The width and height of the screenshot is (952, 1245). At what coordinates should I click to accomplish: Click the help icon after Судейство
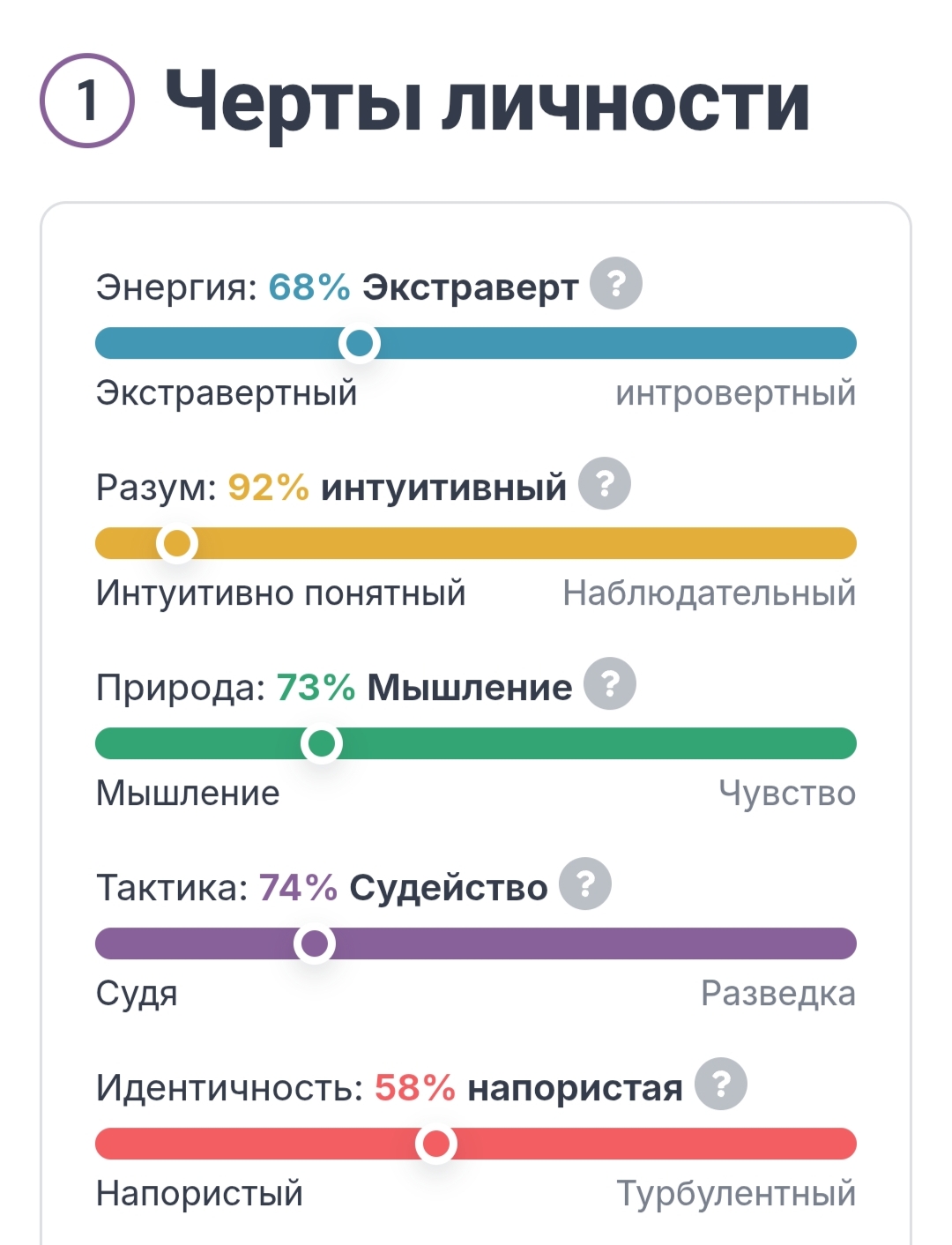(585, 883)
